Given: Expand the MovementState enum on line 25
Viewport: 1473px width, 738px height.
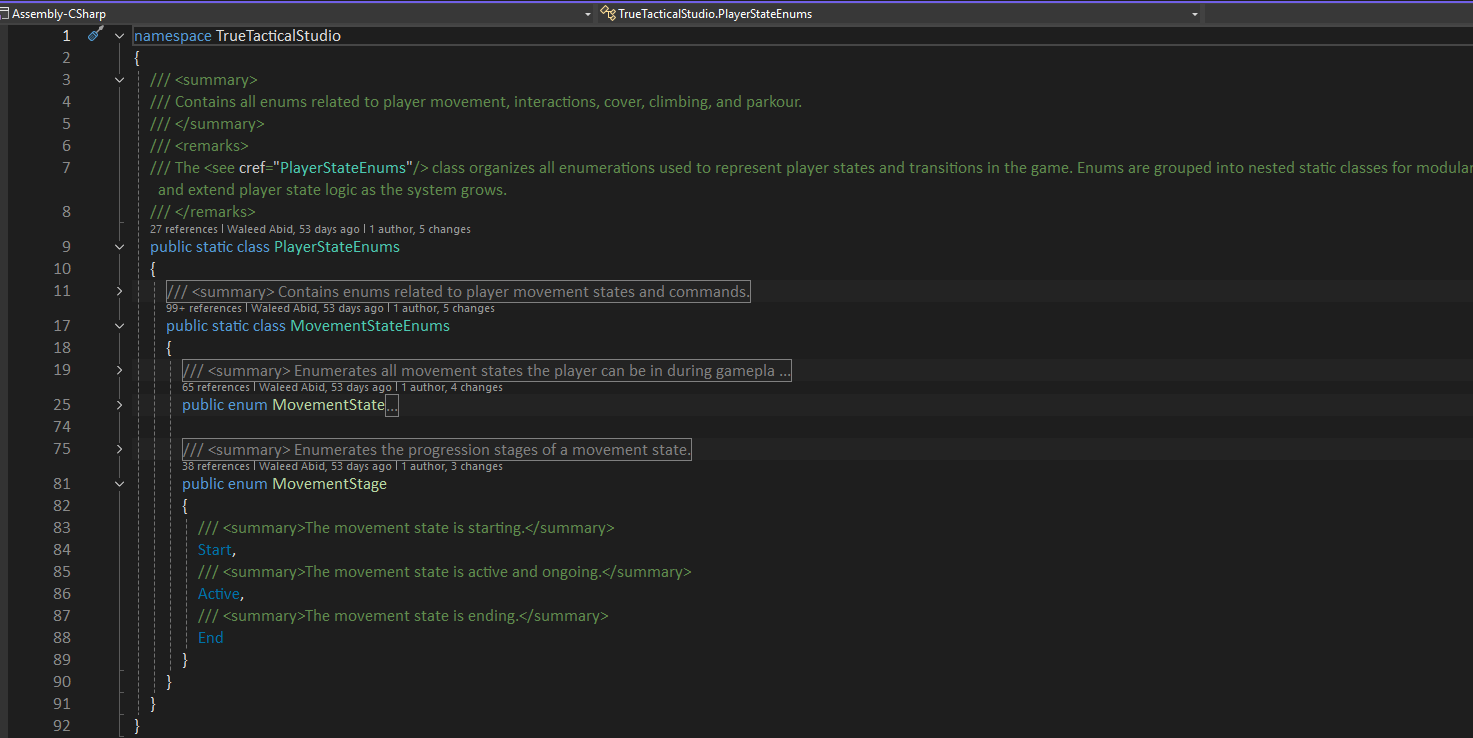Looking at the screenshot, I should click(x=120, y=405).
